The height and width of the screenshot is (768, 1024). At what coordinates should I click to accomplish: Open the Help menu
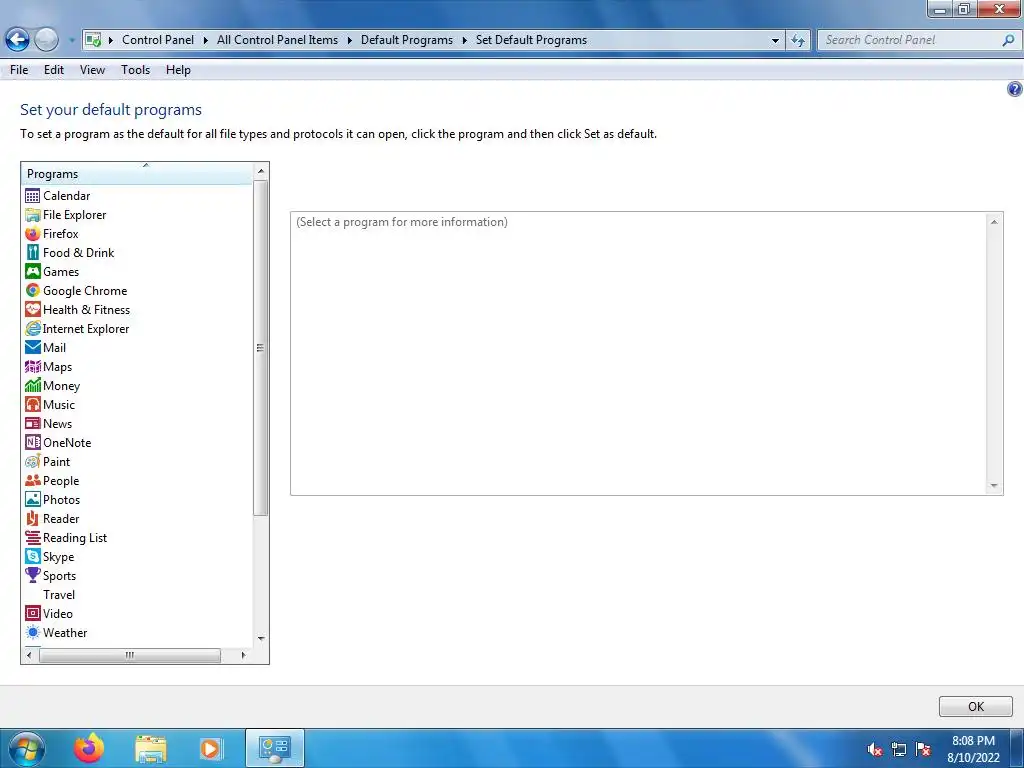(x=178, y=70)
